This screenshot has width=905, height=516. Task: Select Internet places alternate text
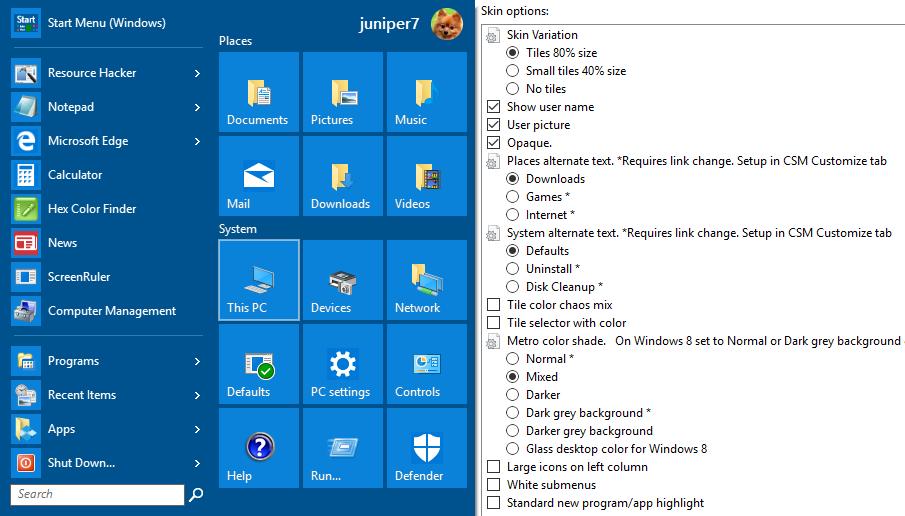pyautogui.click(x=513, y=214)
